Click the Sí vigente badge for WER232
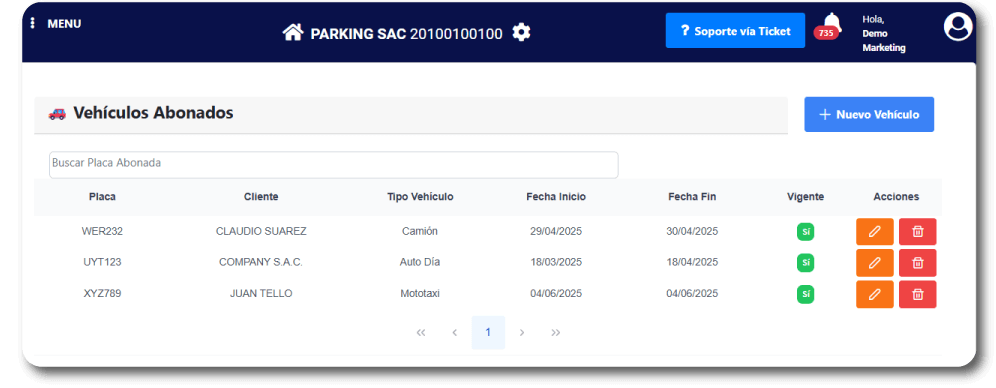 (805, 232)
